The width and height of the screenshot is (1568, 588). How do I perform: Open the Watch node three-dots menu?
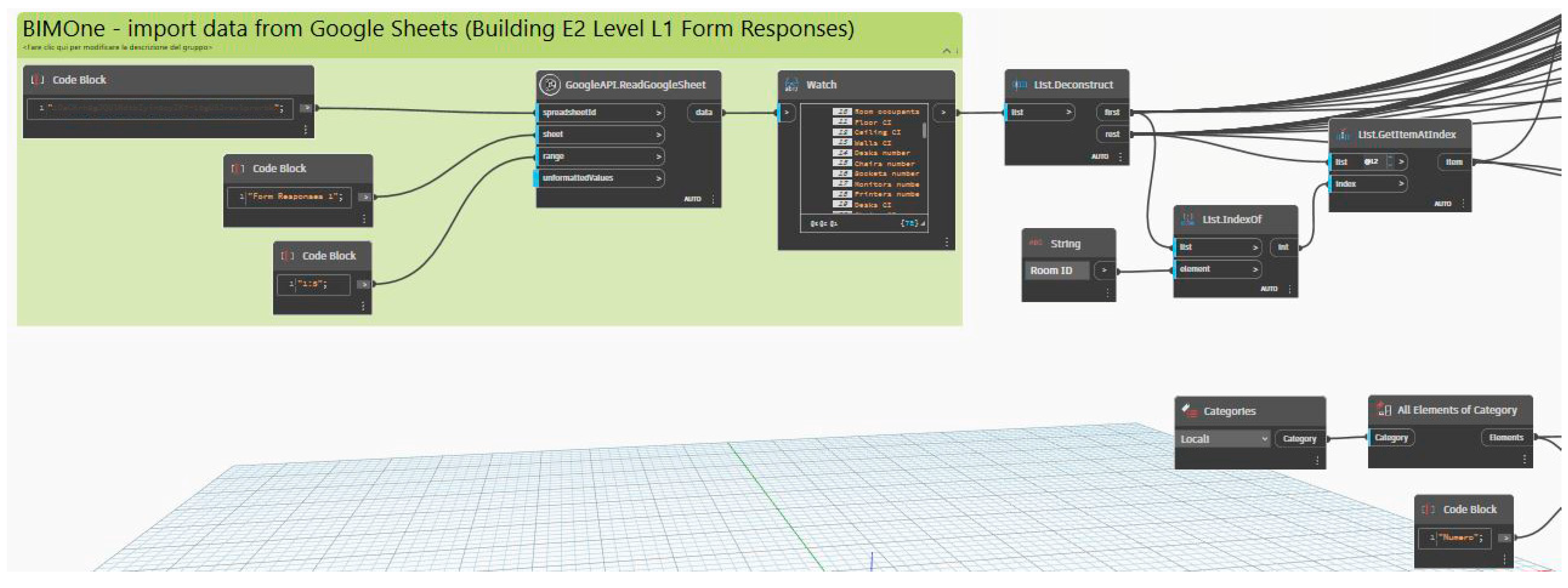tap(947, 242)
